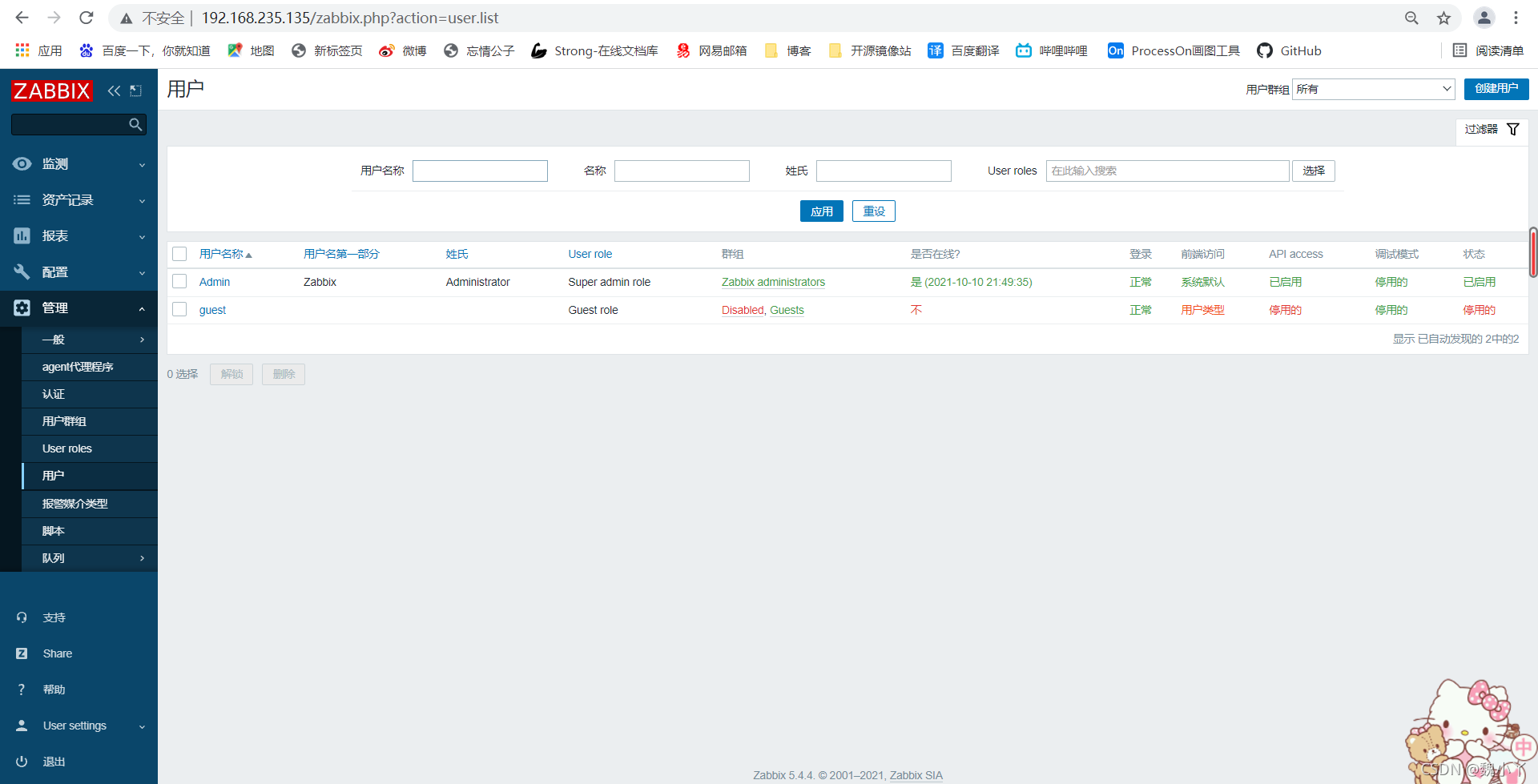Expand the 配置 menu section
The width and height of the screenshot is (1538, 784).
142,273
